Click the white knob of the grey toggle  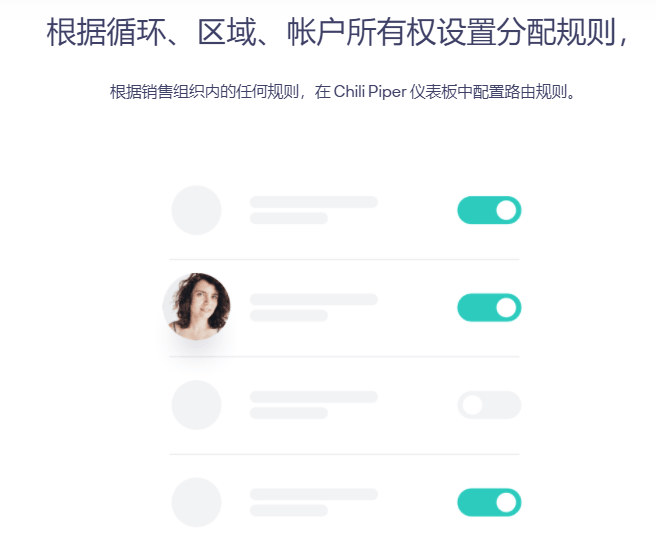pyautogui.click(x=472, y=405)
